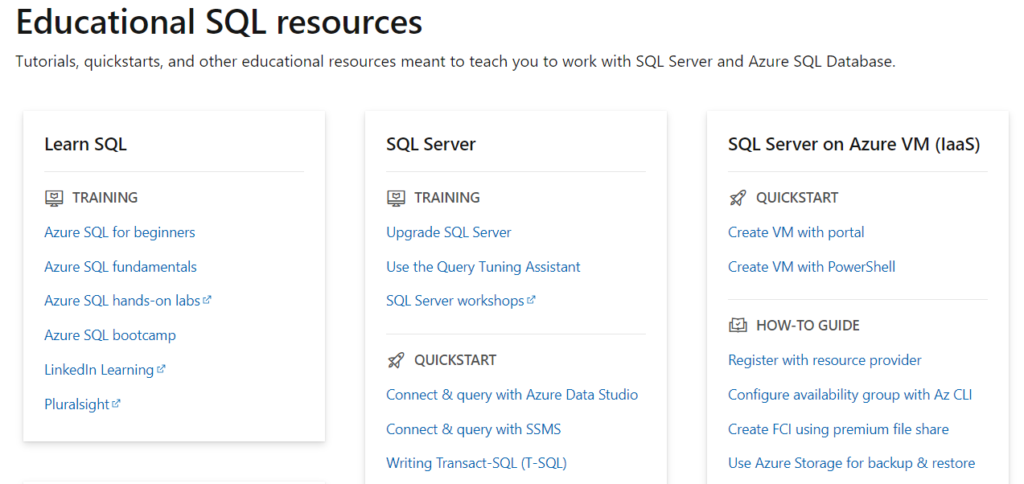1024x484 pixels.
Task: Click the HOW-TO GUIDE icon
Action: pos(737,325)
